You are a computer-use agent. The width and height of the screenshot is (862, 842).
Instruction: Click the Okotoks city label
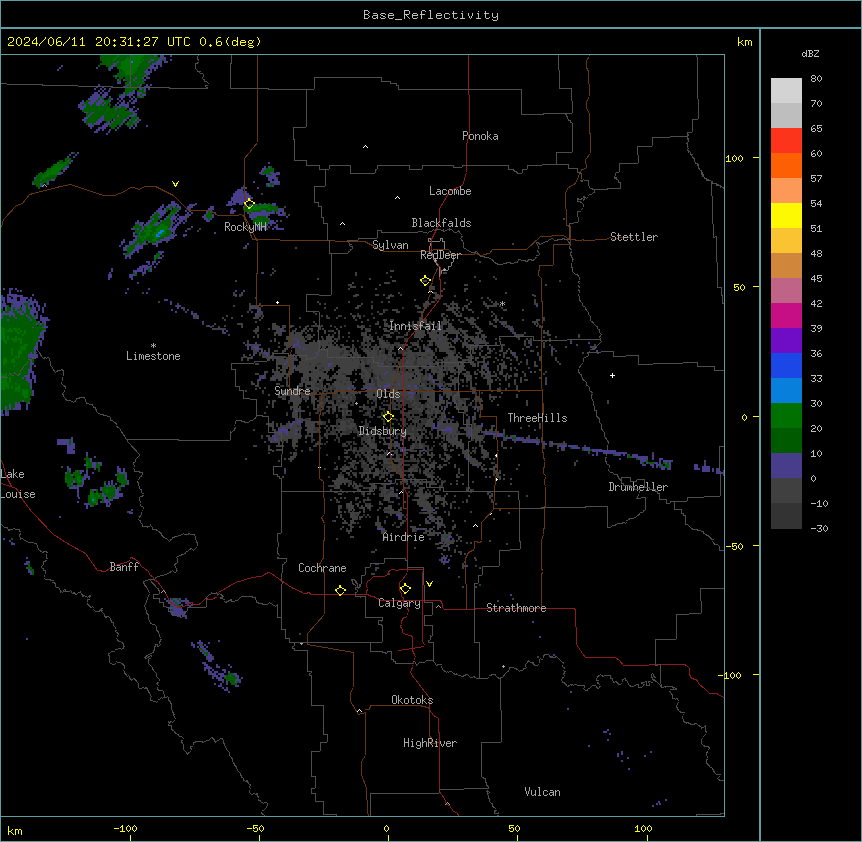412,700
